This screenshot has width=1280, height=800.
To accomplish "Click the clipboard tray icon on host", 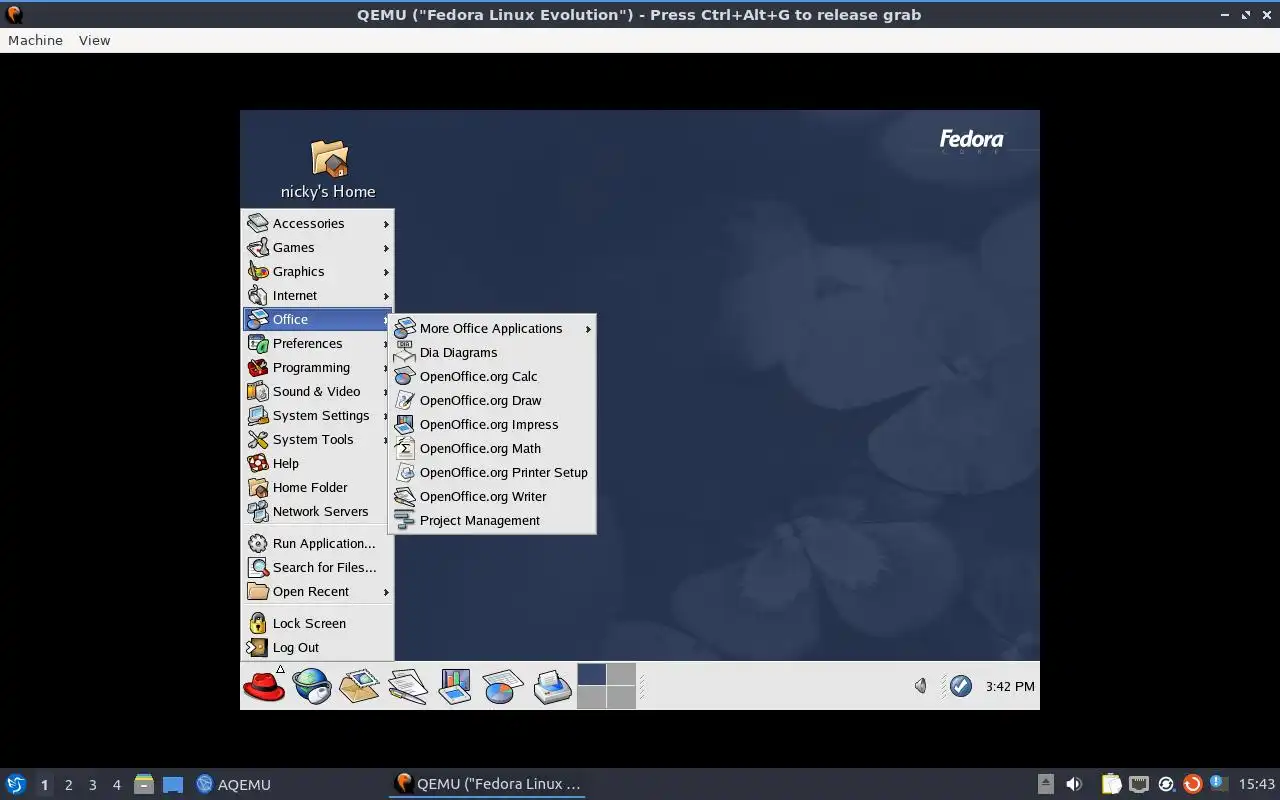I will (x=1112, y=784).
